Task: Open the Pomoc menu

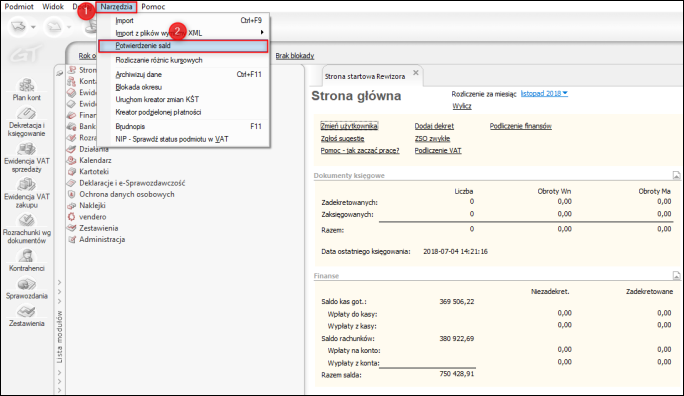Action: pos(153,7)
